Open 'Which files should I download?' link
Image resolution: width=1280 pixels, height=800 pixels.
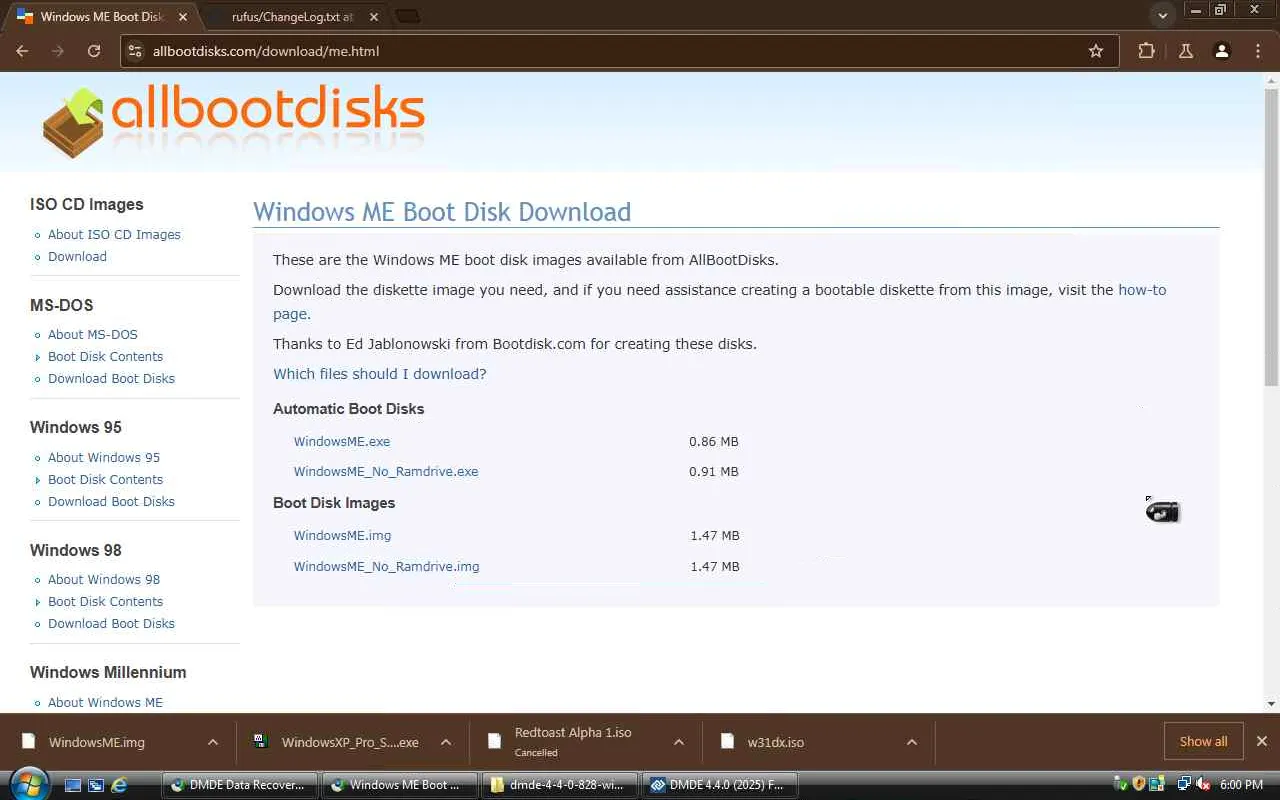380,374
